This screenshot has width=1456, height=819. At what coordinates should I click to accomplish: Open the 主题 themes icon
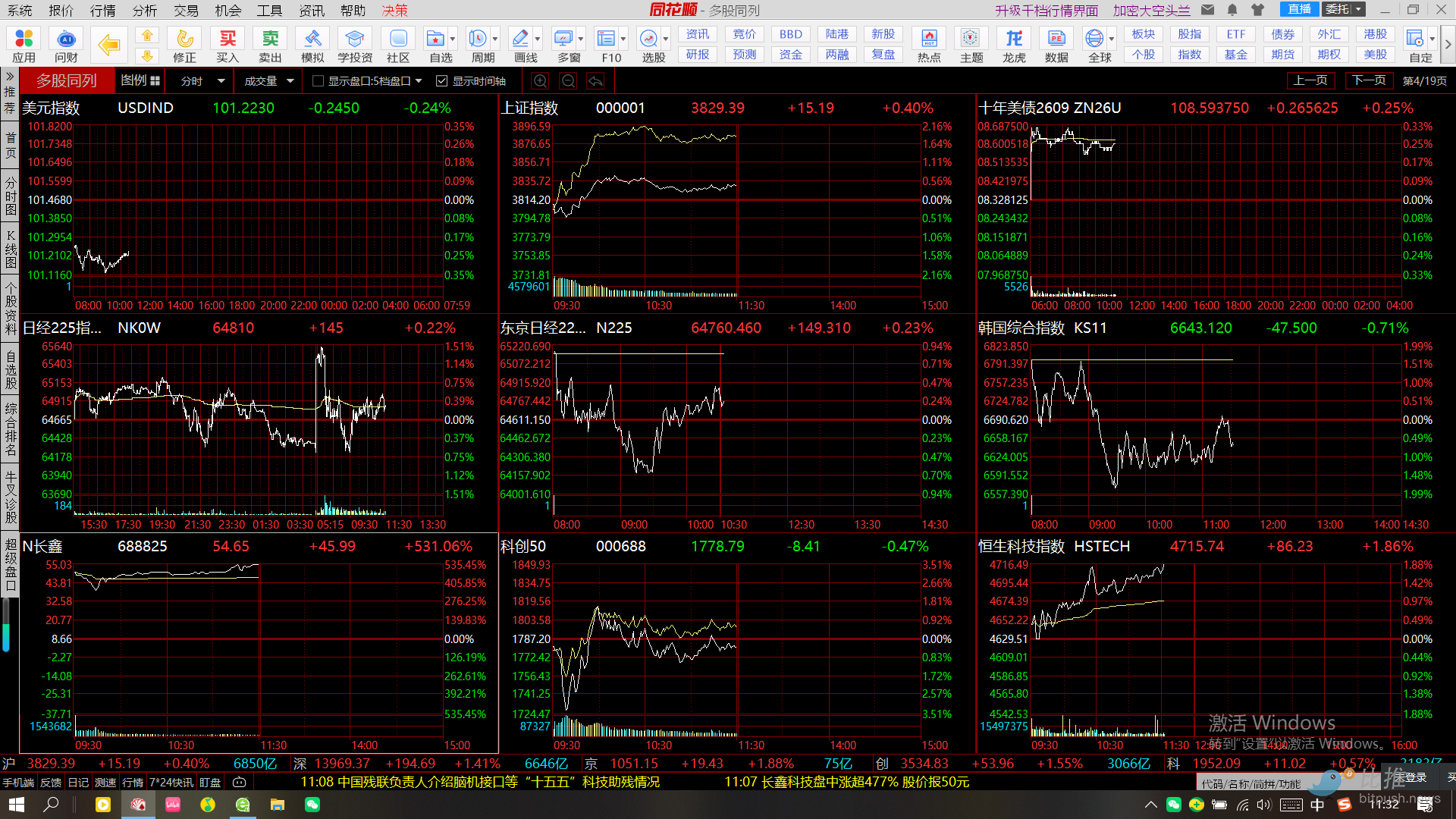pos(971,45)
